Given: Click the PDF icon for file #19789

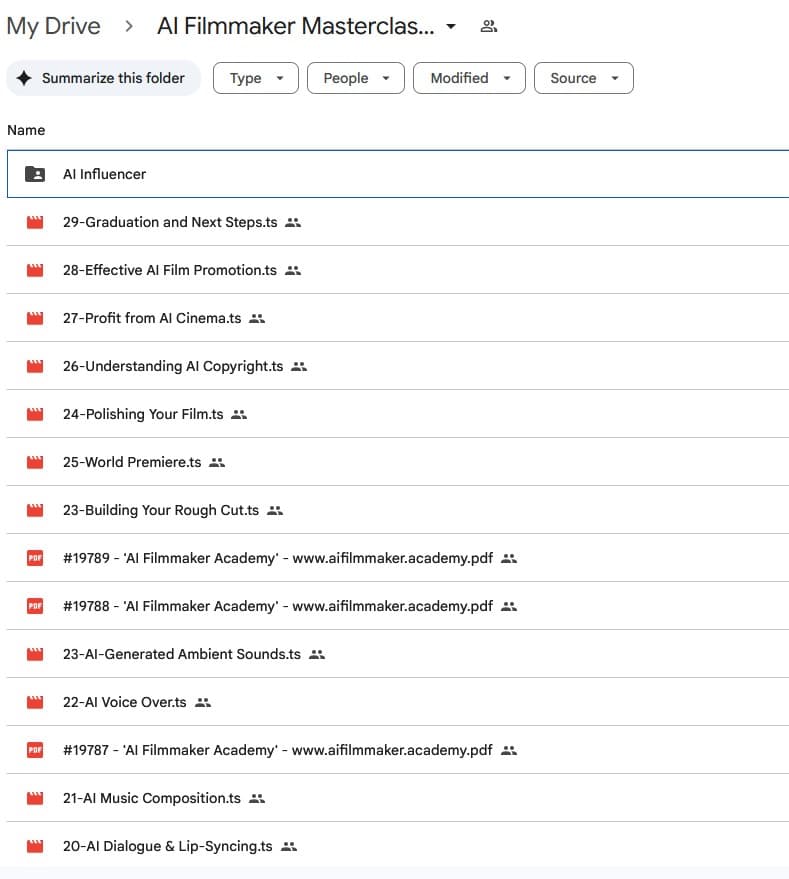Looking at the screenshot, I should [x=35, y=558].
